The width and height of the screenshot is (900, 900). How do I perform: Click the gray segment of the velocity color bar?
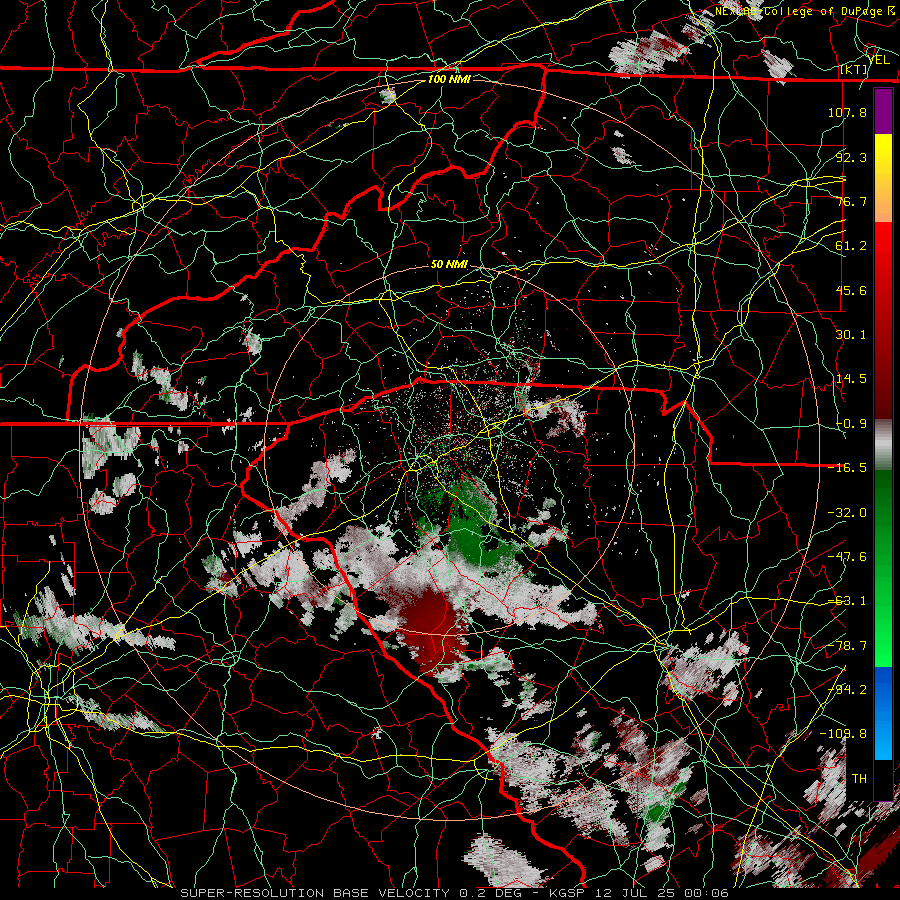pos(883,445)
